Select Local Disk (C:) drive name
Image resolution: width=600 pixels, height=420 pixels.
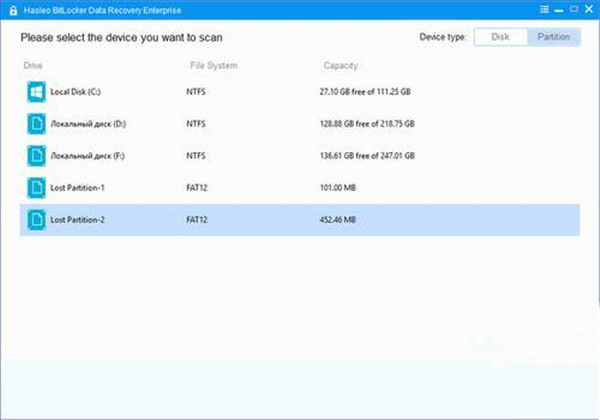click(75, 92)
